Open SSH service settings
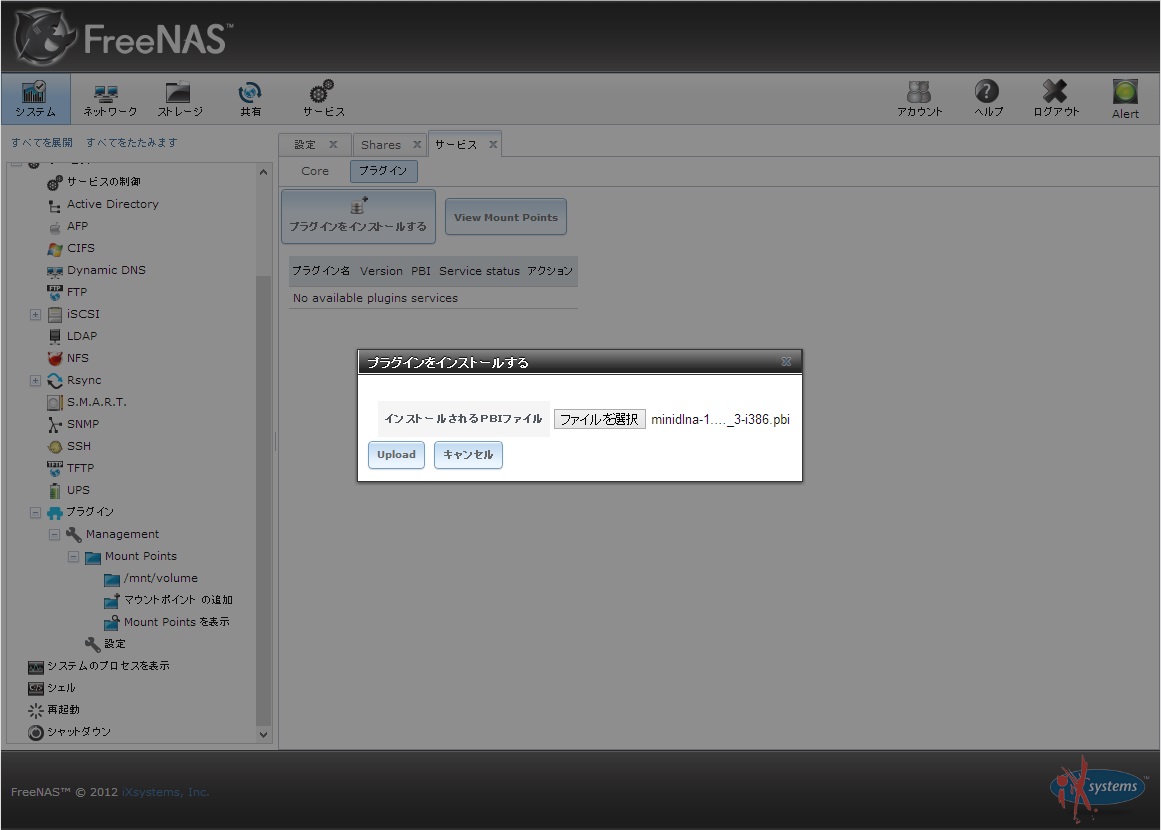 [x=78, y=446]
